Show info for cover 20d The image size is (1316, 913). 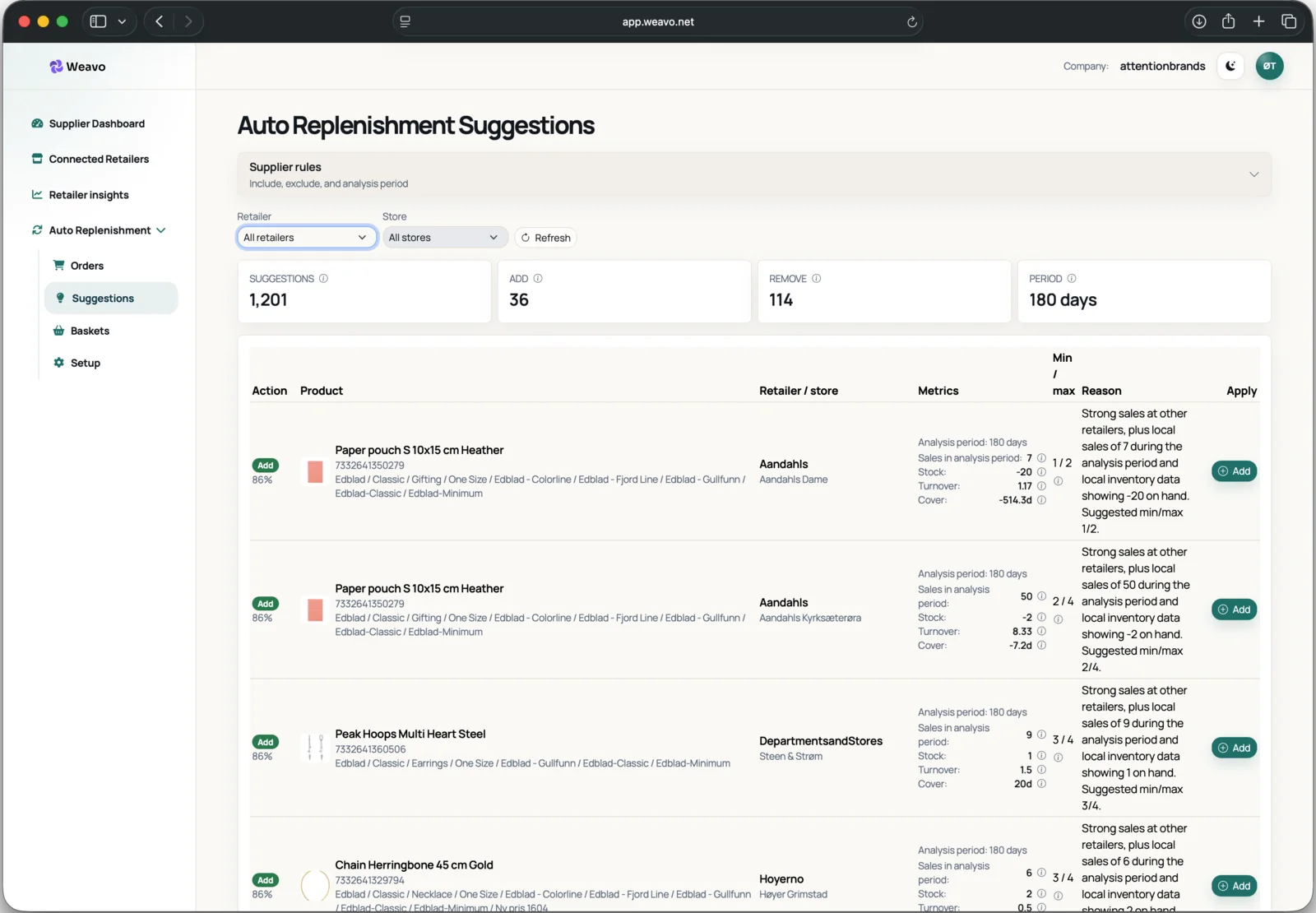click(x=1041, y=784)
